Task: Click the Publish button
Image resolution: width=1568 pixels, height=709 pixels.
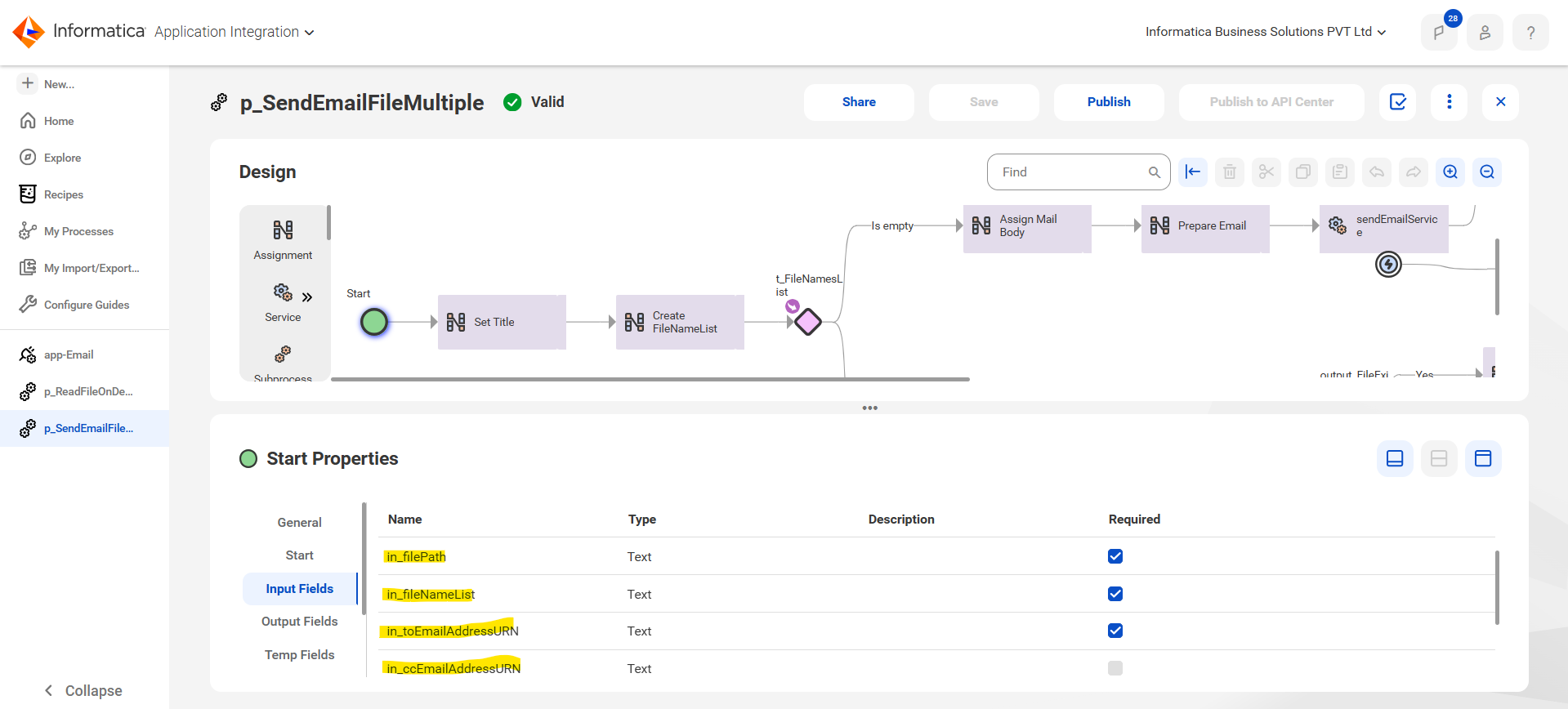Action: point(1109,102)
